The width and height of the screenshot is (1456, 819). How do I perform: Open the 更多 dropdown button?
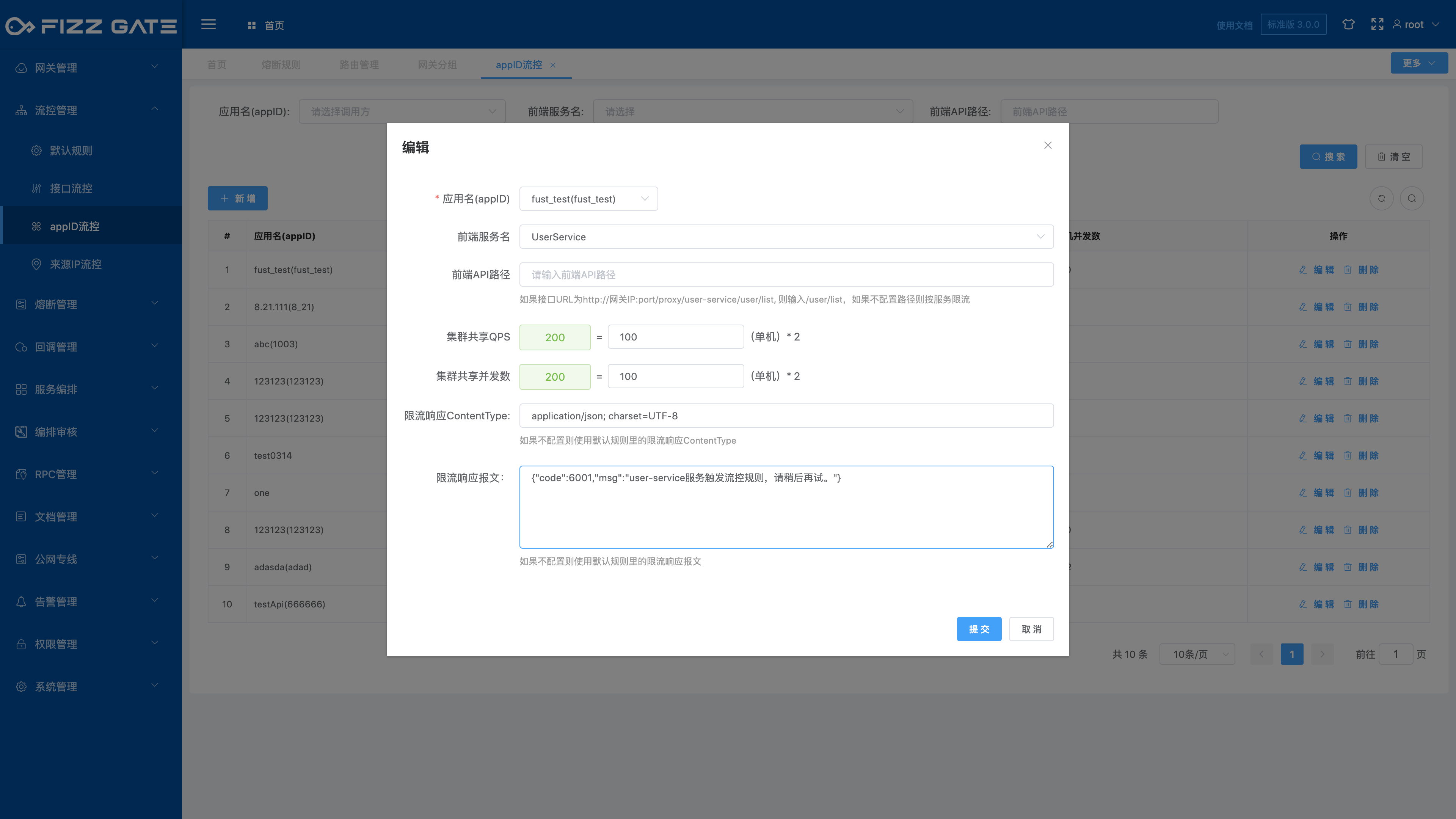1419,63
